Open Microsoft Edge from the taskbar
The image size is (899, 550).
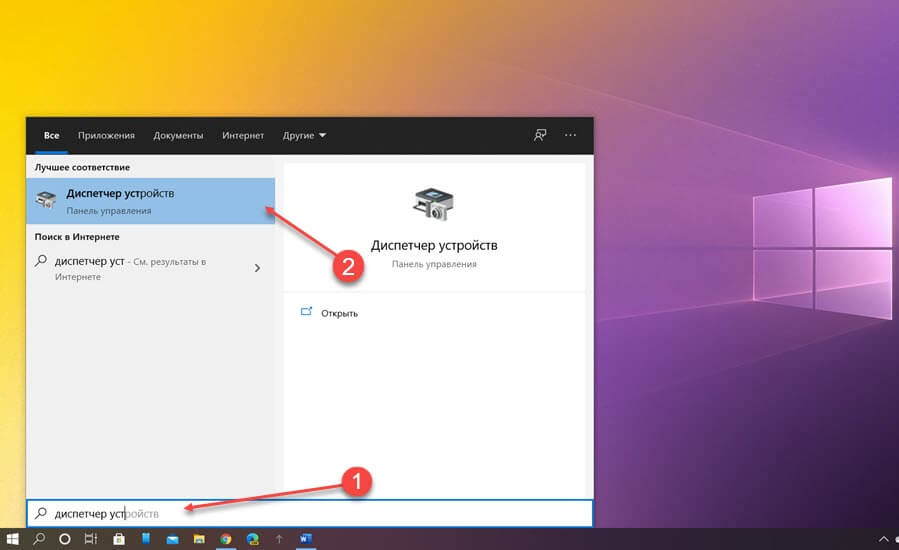tap(252, 539)
